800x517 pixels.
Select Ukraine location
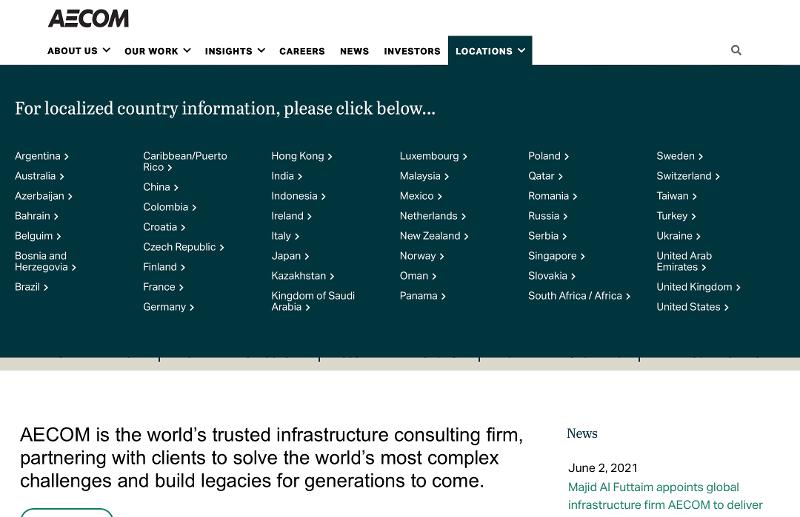[x=679, y=236]
